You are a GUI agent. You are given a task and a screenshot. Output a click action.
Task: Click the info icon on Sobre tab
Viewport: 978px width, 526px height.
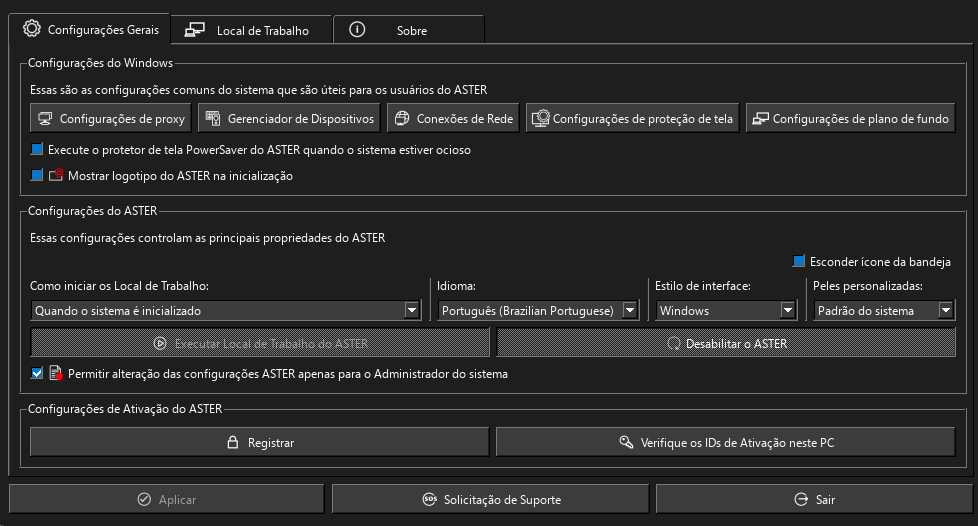pos(357,29)
